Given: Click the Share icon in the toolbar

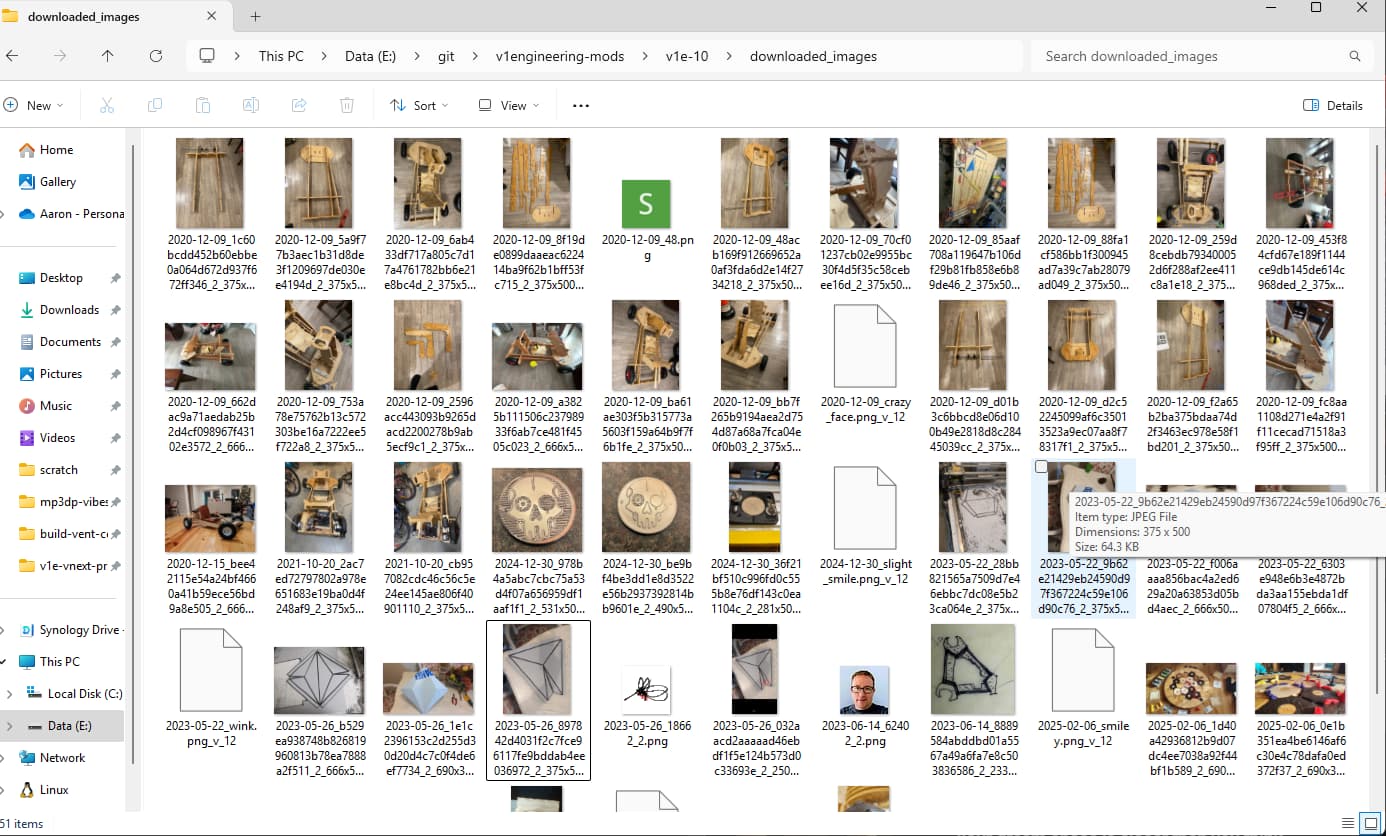Looking at the screenshot, I should point(299,105).
